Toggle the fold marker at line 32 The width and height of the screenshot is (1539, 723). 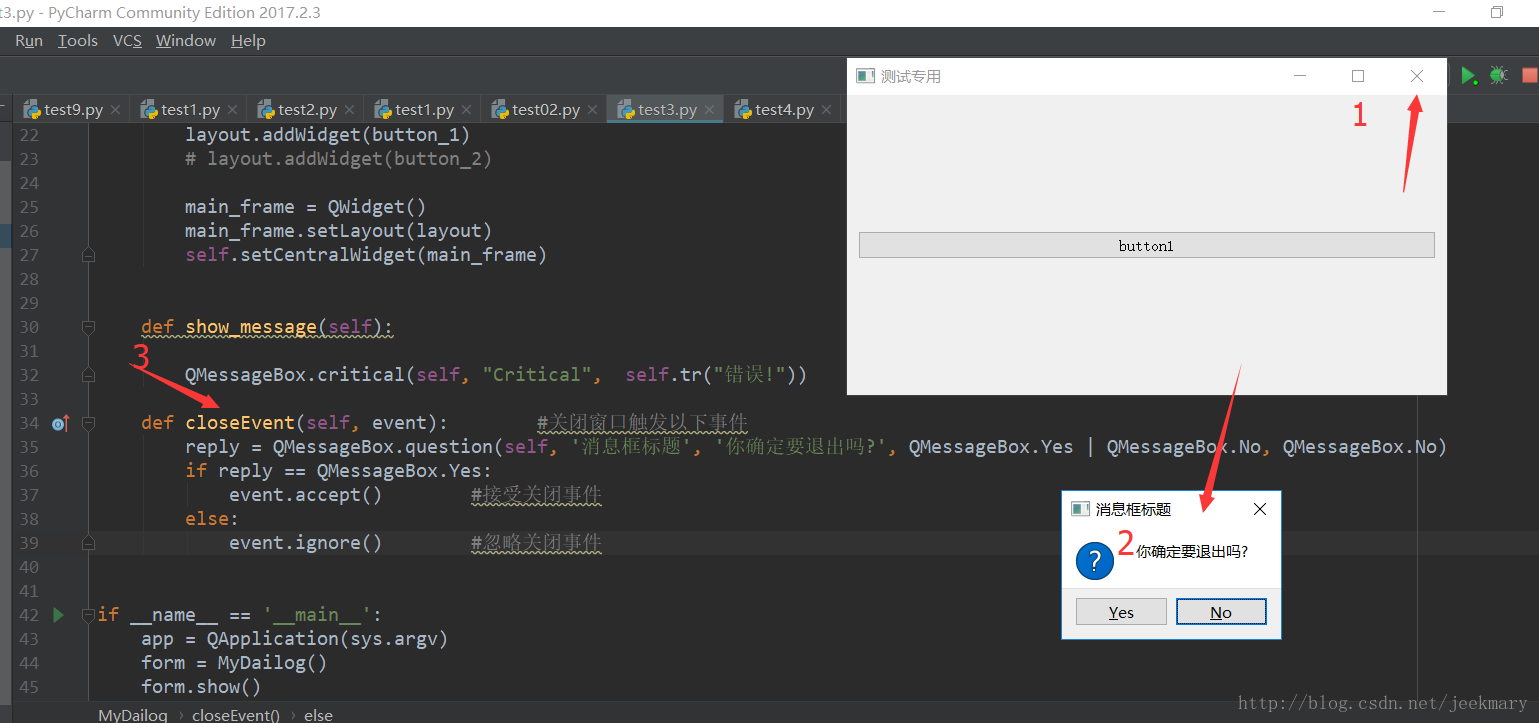(x=88, y=375)
